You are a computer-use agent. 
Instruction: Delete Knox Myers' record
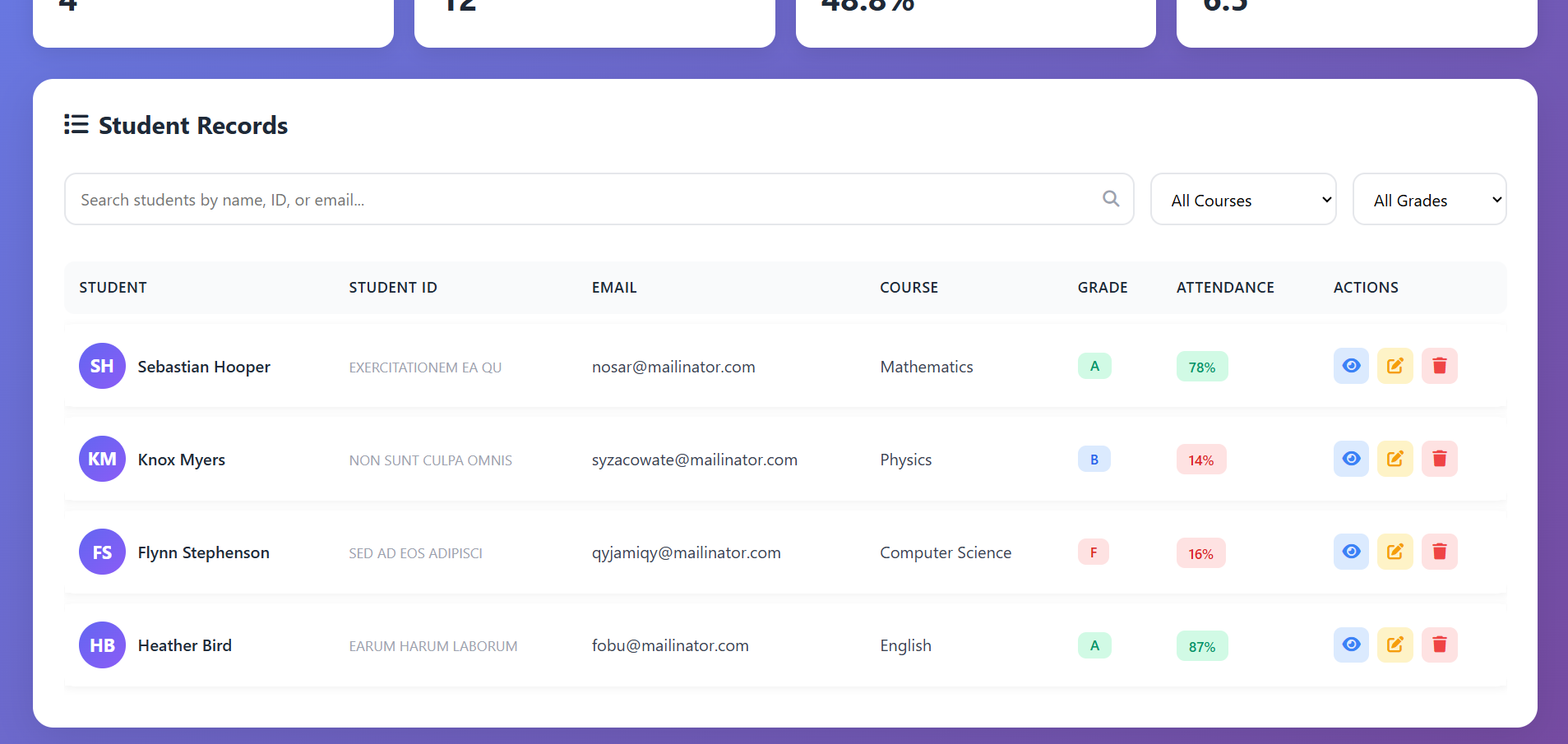(x=1439, y=458)
